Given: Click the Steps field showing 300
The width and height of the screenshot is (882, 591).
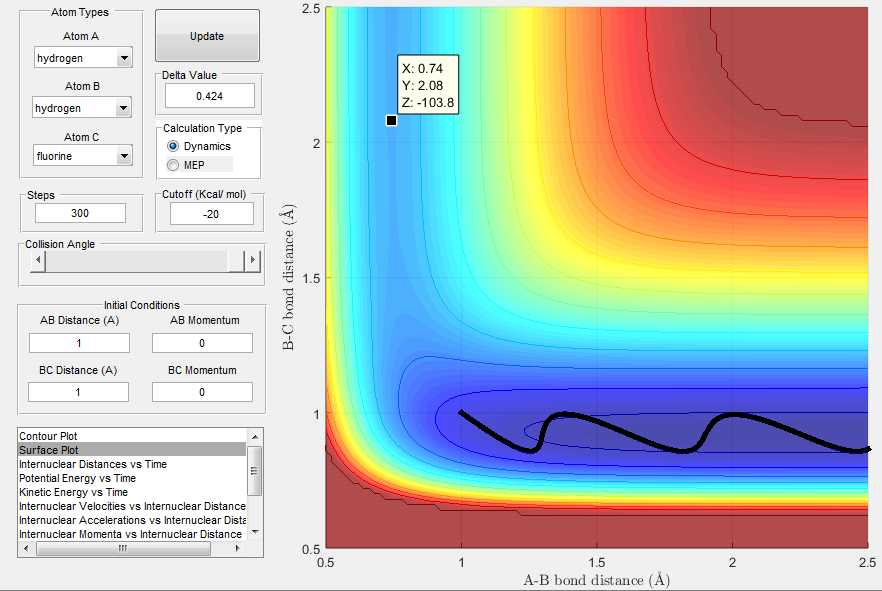Looking at the screenshot, I should [x=80, y=213].
